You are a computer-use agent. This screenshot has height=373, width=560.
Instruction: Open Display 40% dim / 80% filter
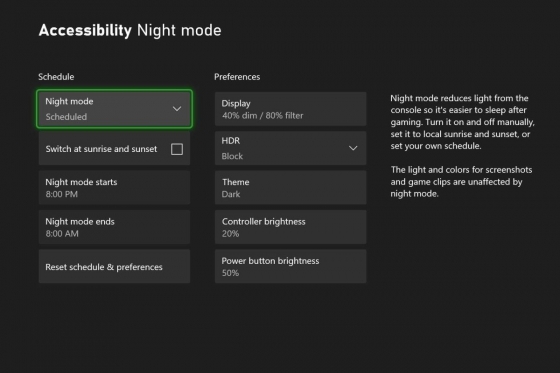[x=290, y=109]
